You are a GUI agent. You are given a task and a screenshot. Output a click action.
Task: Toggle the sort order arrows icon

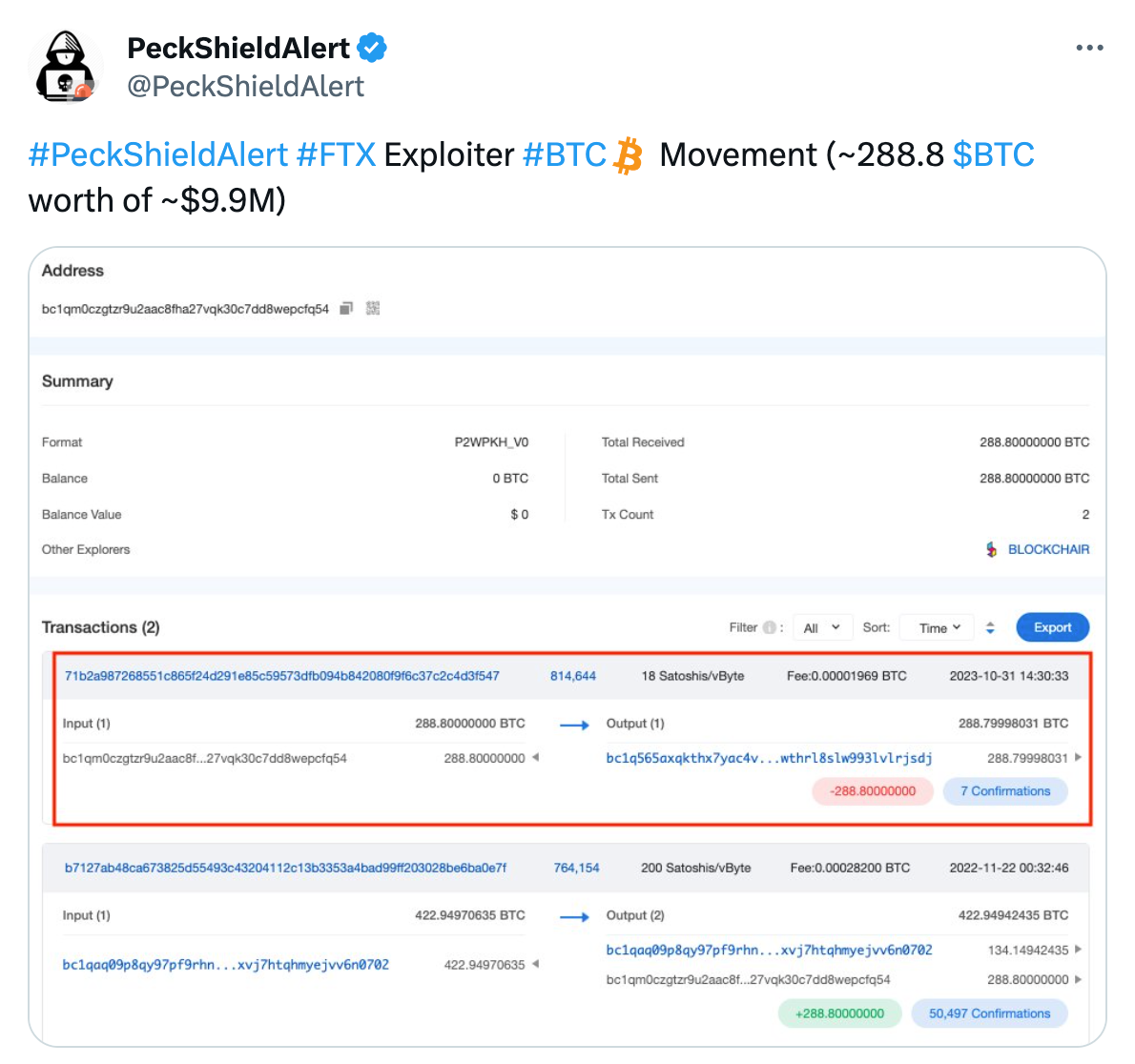tap(990, 627)
